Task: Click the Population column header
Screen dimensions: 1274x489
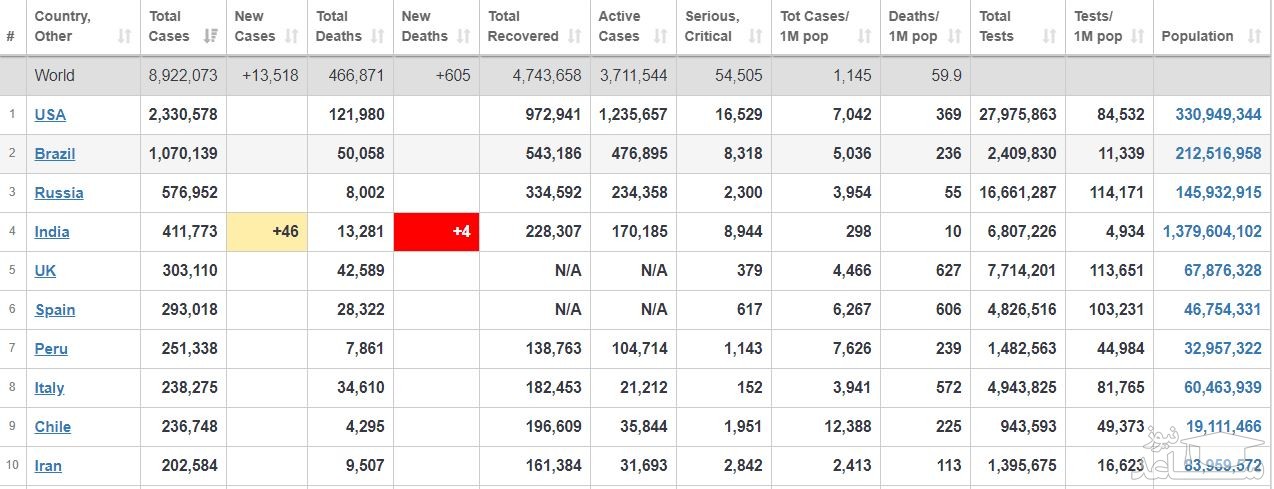Action: (1197, 36)
